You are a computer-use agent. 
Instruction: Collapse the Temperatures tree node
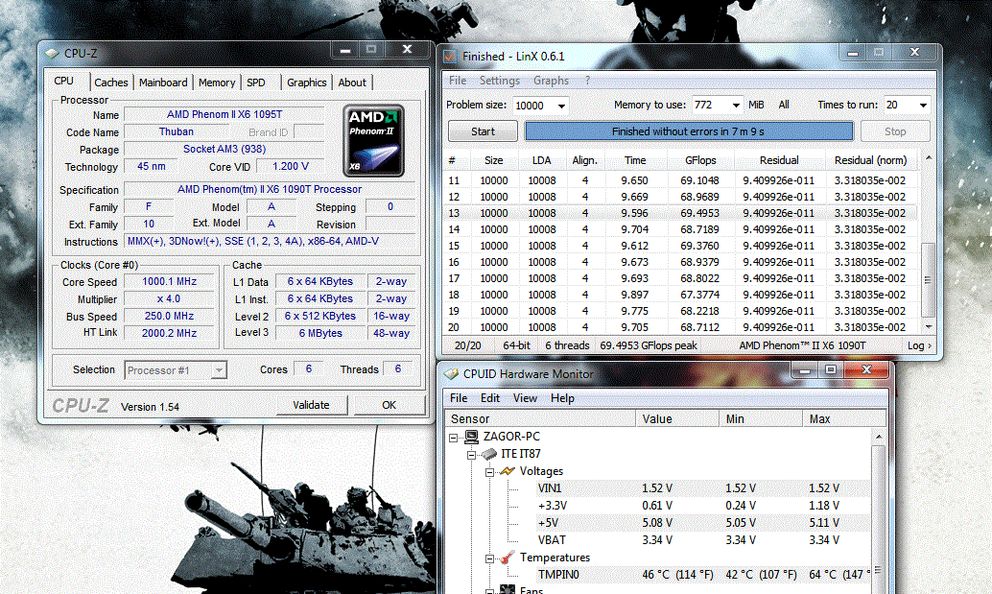490,559
